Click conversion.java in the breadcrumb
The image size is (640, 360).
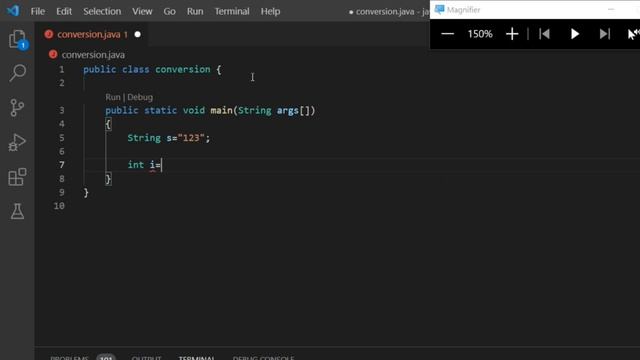click(93, 55)
